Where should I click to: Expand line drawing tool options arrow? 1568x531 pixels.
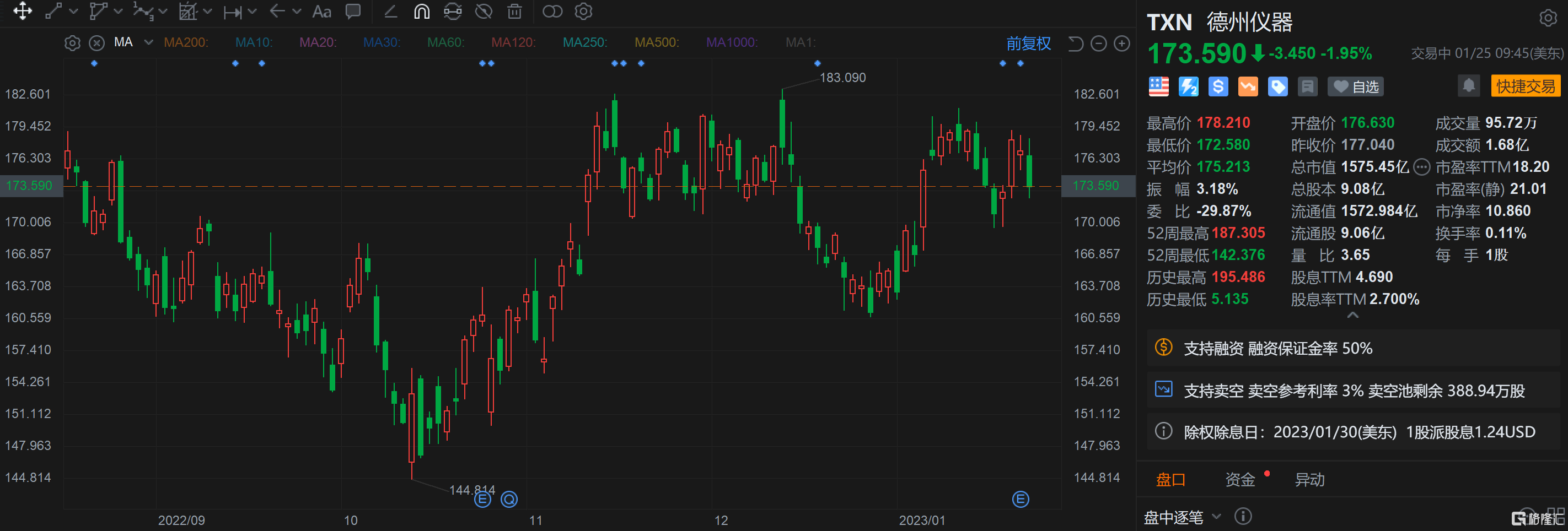74,12
